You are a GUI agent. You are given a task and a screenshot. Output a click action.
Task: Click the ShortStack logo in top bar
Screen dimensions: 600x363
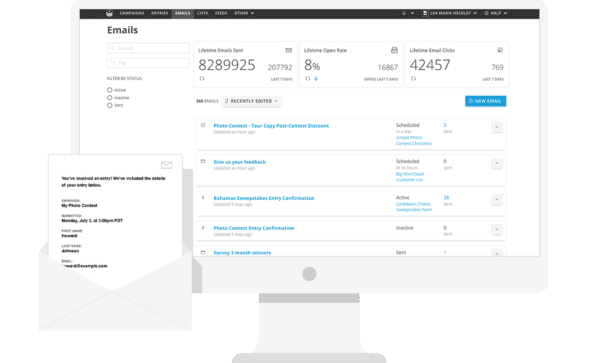tap(109, 13)
